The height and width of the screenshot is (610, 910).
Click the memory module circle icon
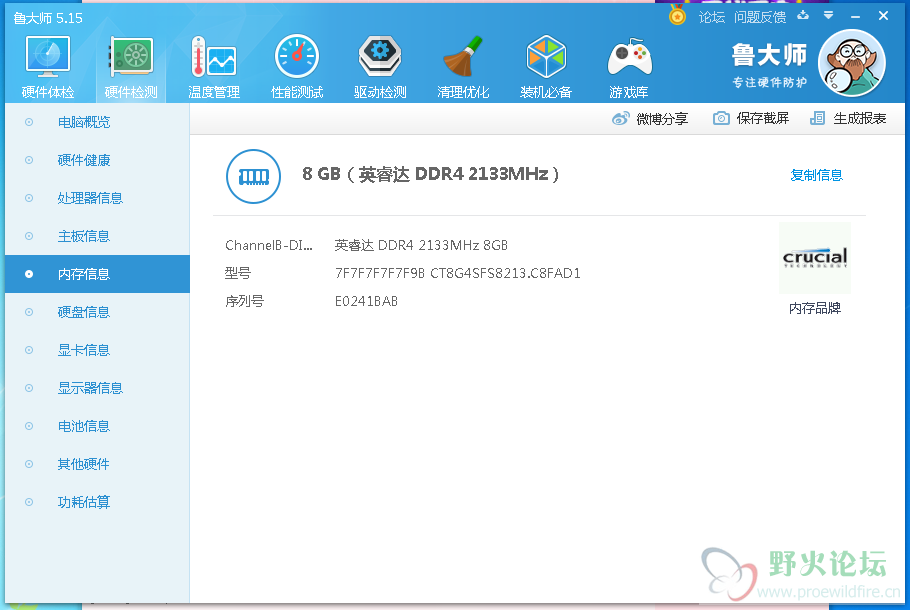tap(254, 176)
